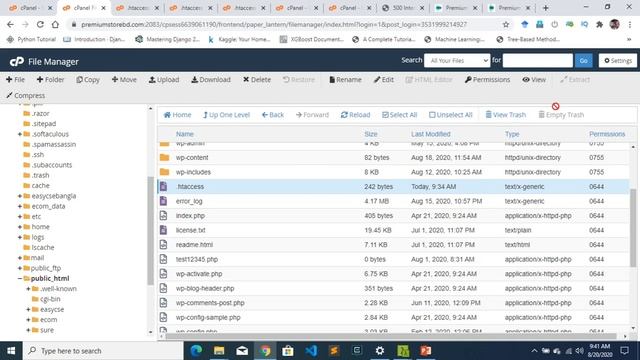Select the lscache tree folder

click(43, 247)
